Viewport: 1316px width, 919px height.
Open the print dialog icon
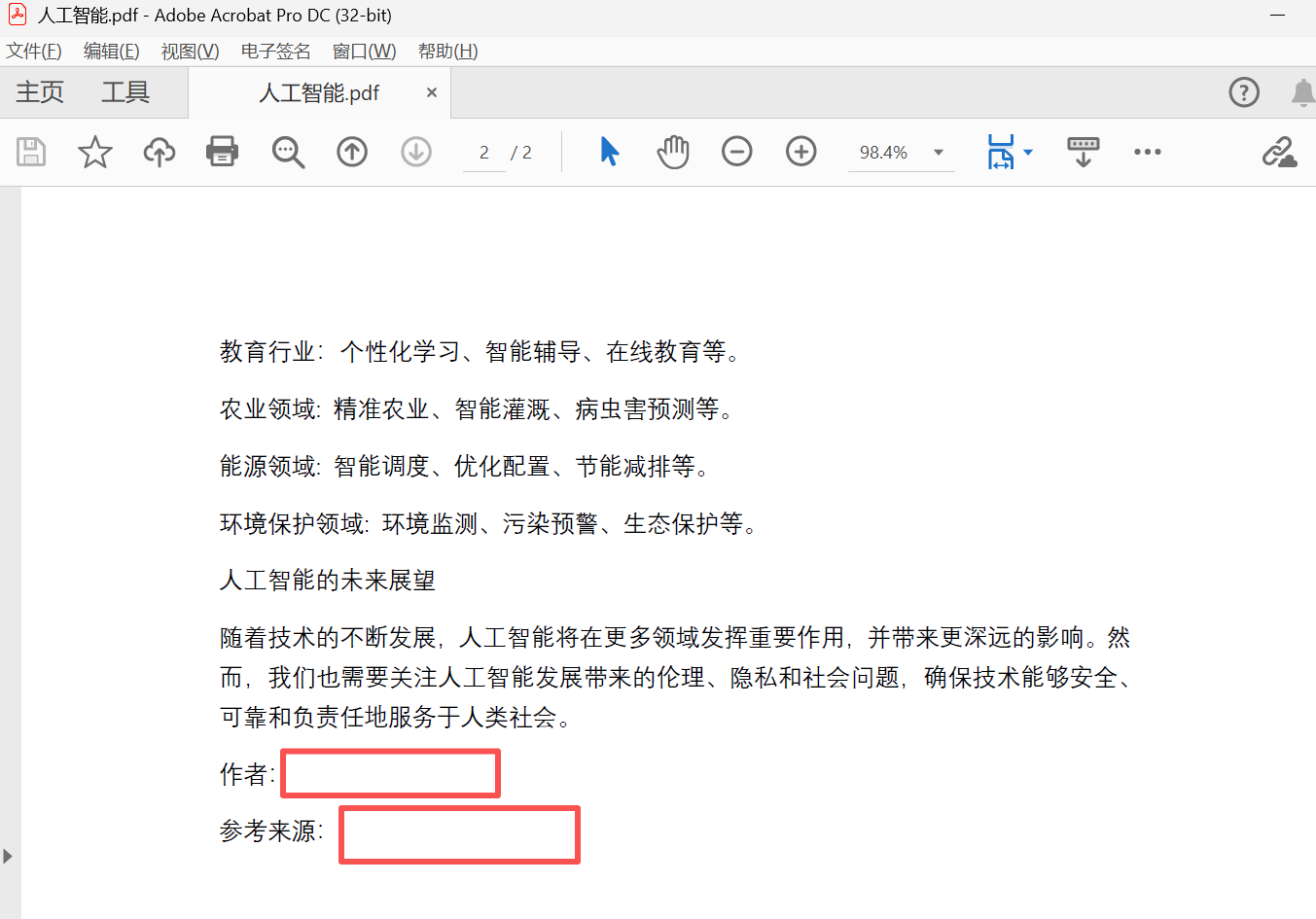[222, 152]
